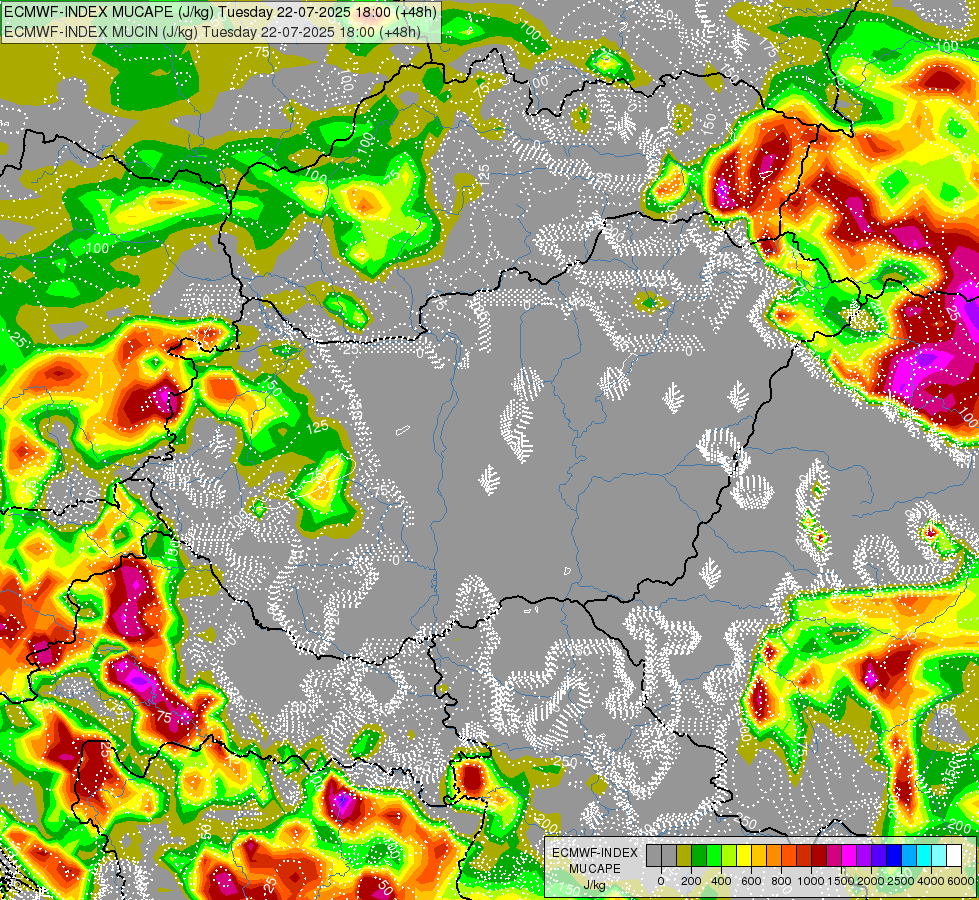This screenshot has height=900, width=979.
Task: Click the legend label MUCAPE
Action: click(x=595, y=869)
